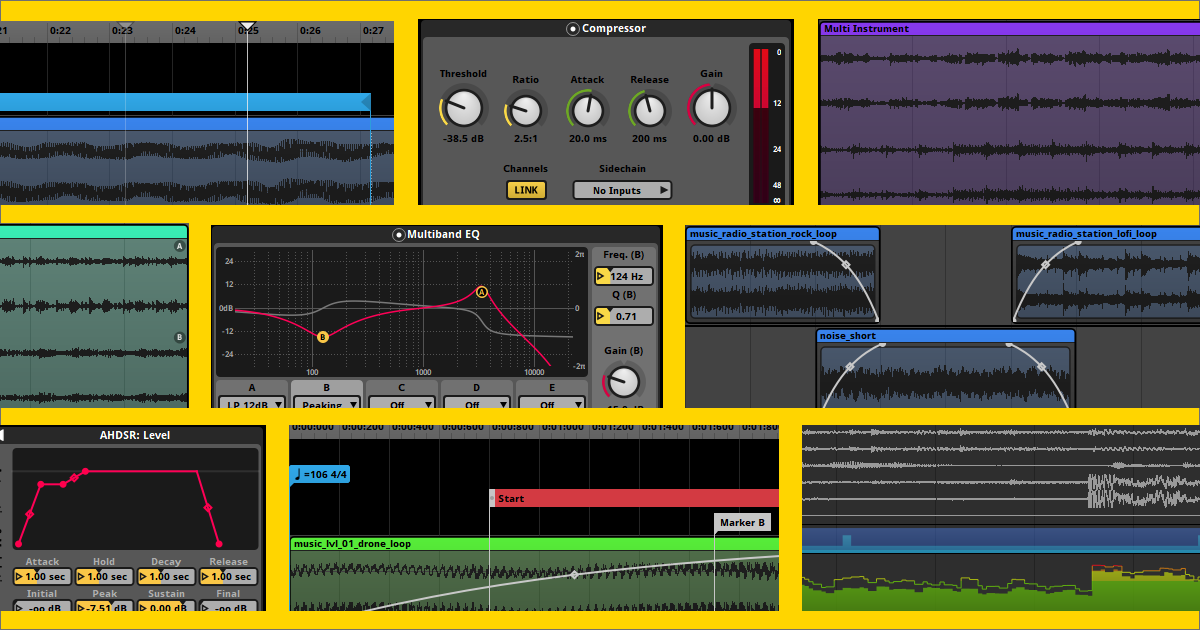Click the fade curve handle on drone loop
Image resolution: width=1200 pixels, height=630 pixels.
tap(574, 575)
